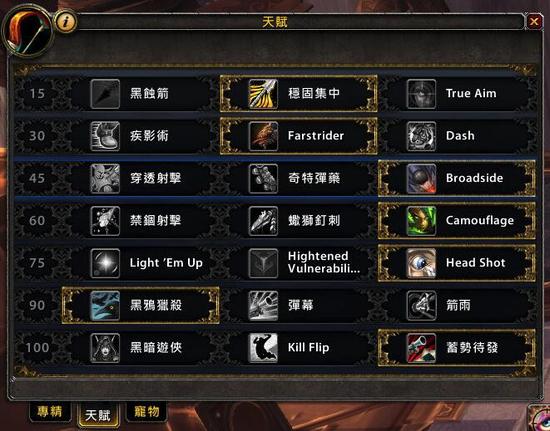Choose the 蠍獅釘刺 talent

[x=299, y=221]
